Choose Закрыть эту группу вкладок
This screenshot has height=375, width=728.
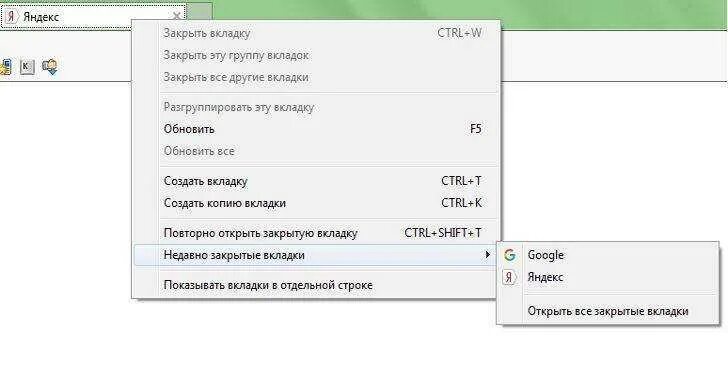point(316,55)
